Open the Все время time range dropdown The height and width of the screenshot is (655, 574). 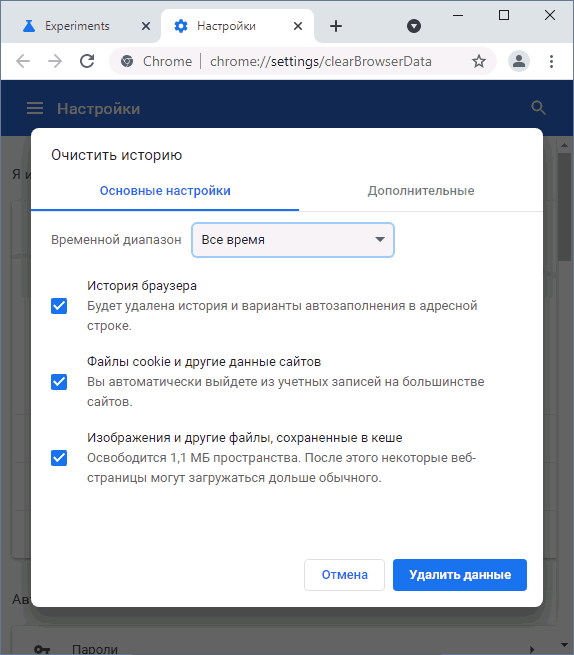coord(293,240)
